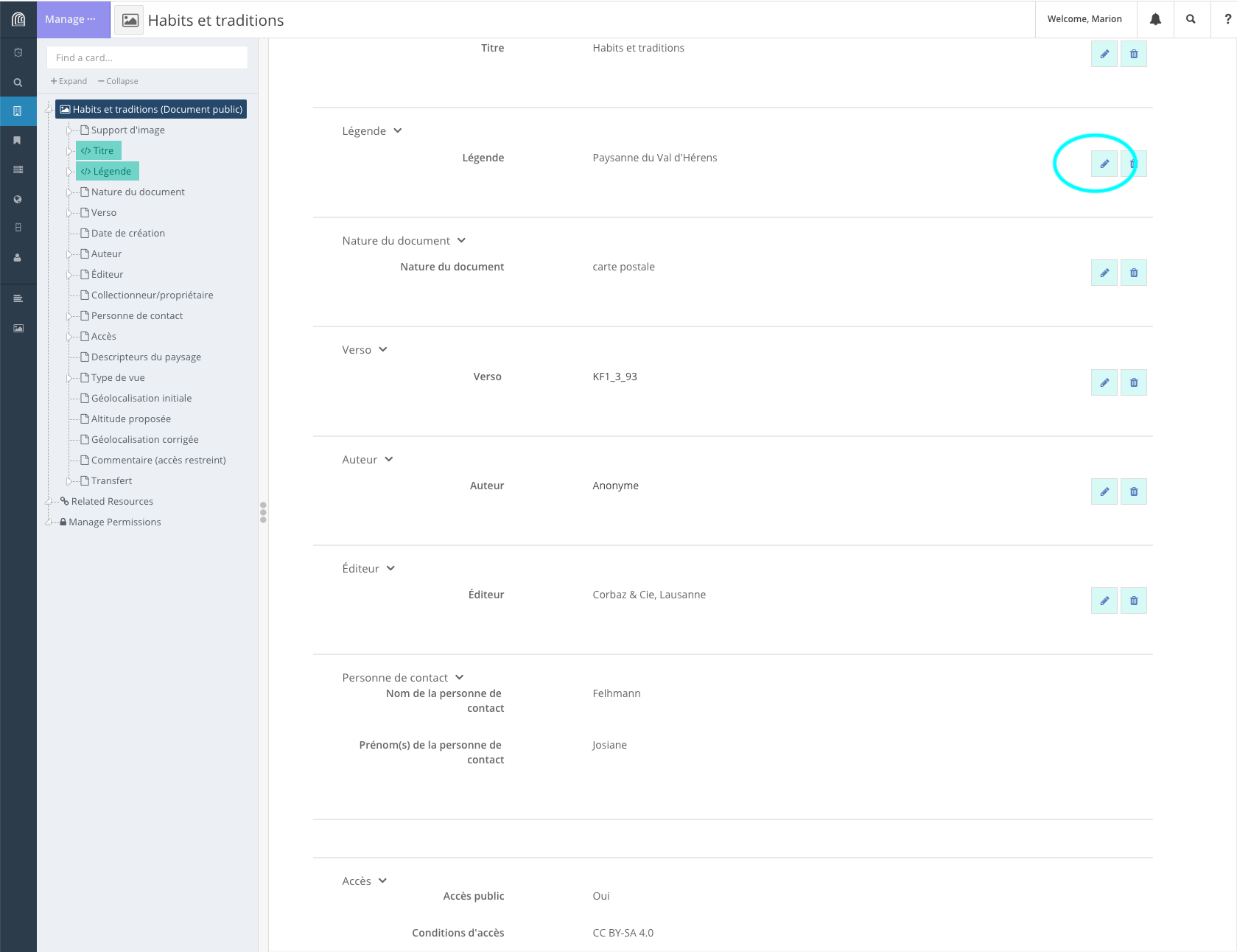Open the sidebar search icon
Image resolution: width=1237 pixels, height=952 pixels.
pos(18,83)
